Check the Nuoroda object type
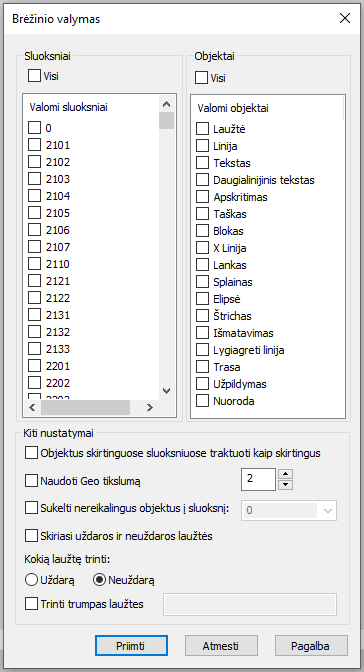Screen dimensions: 364x672 202,401
